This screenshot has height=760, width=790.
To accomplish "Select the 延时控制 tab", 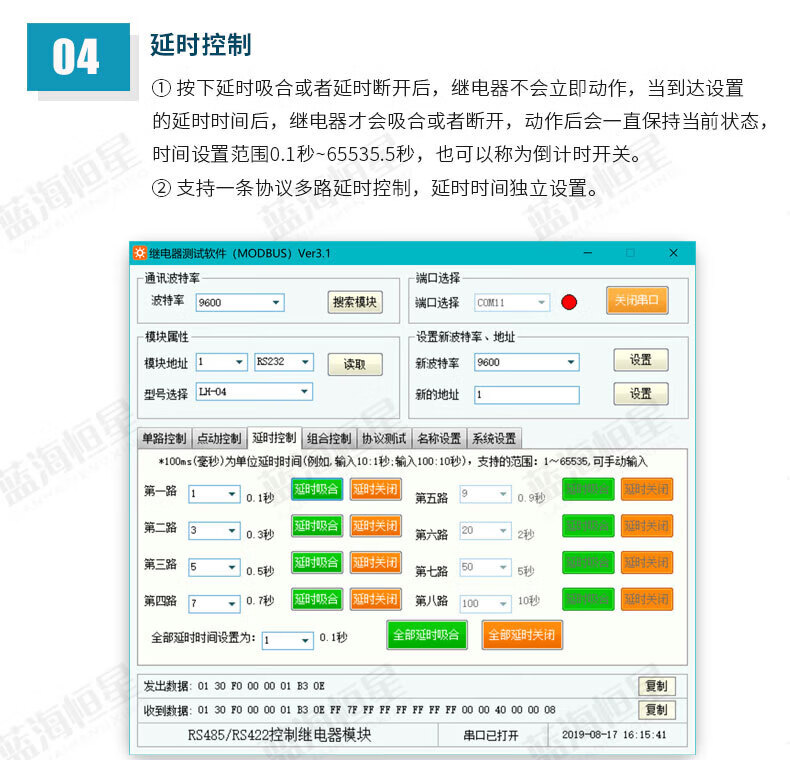I will [x=274, y=437].
